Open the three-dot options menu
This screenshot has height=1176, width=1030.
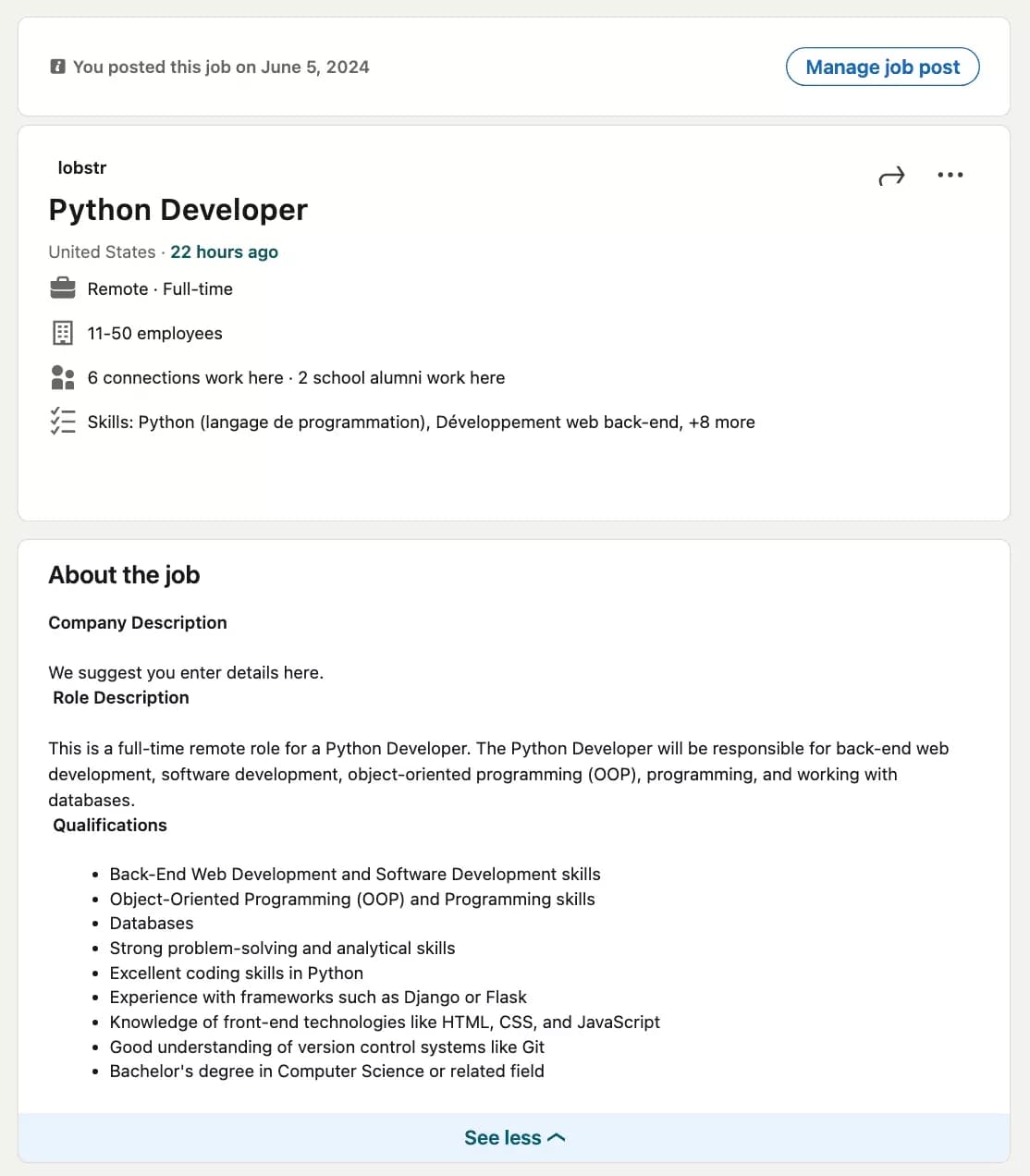tap(950, 175)
